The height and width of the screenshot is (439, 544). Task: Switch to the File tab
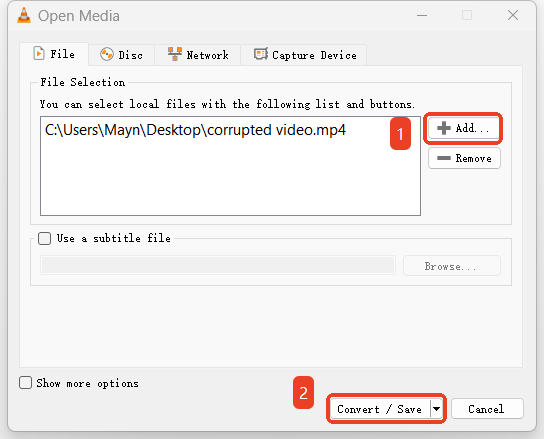click(x=54, y=54)
